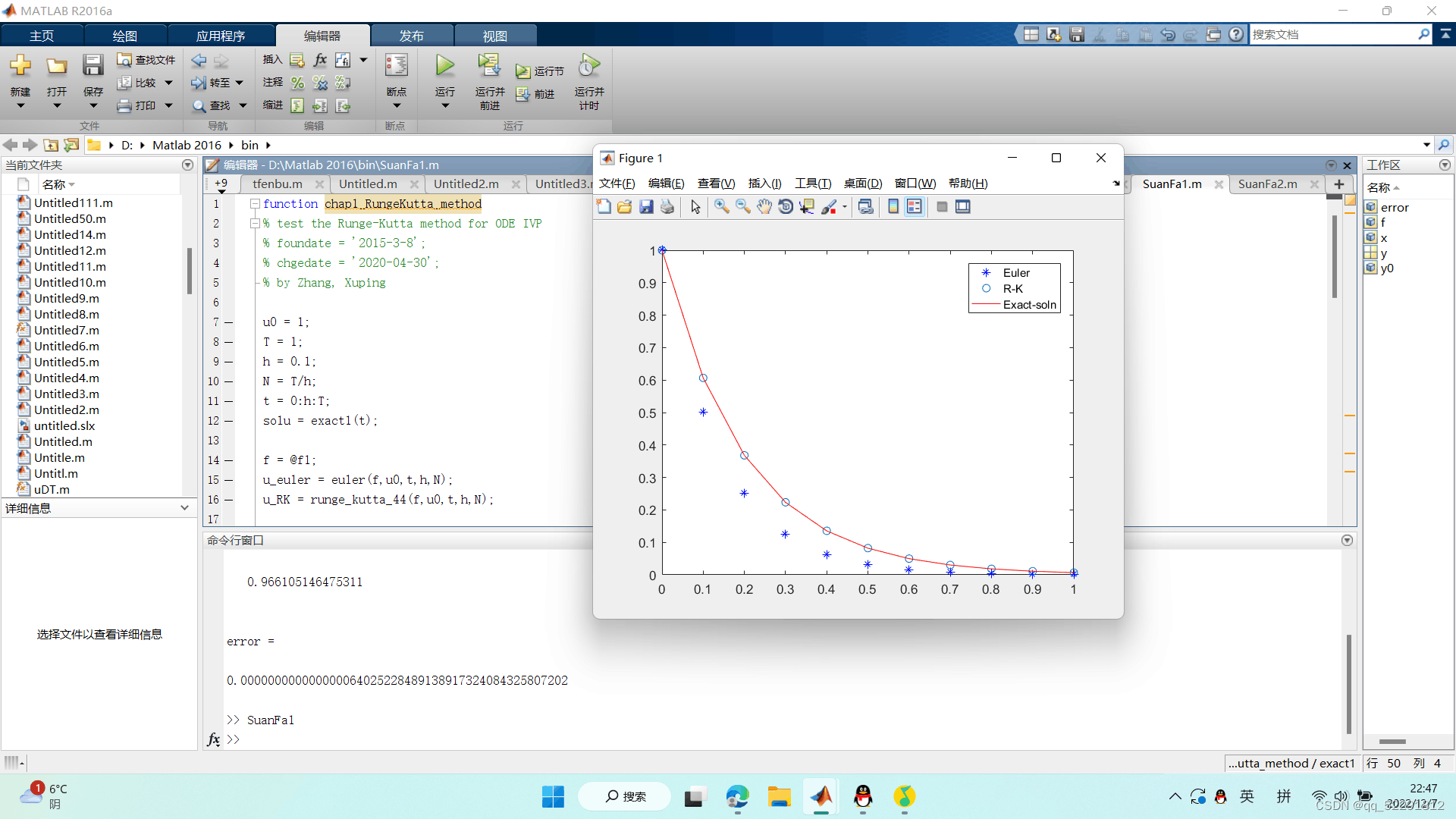Click the green Run button
Screen dimensions: 1456x819
click(x=445, y=66)
